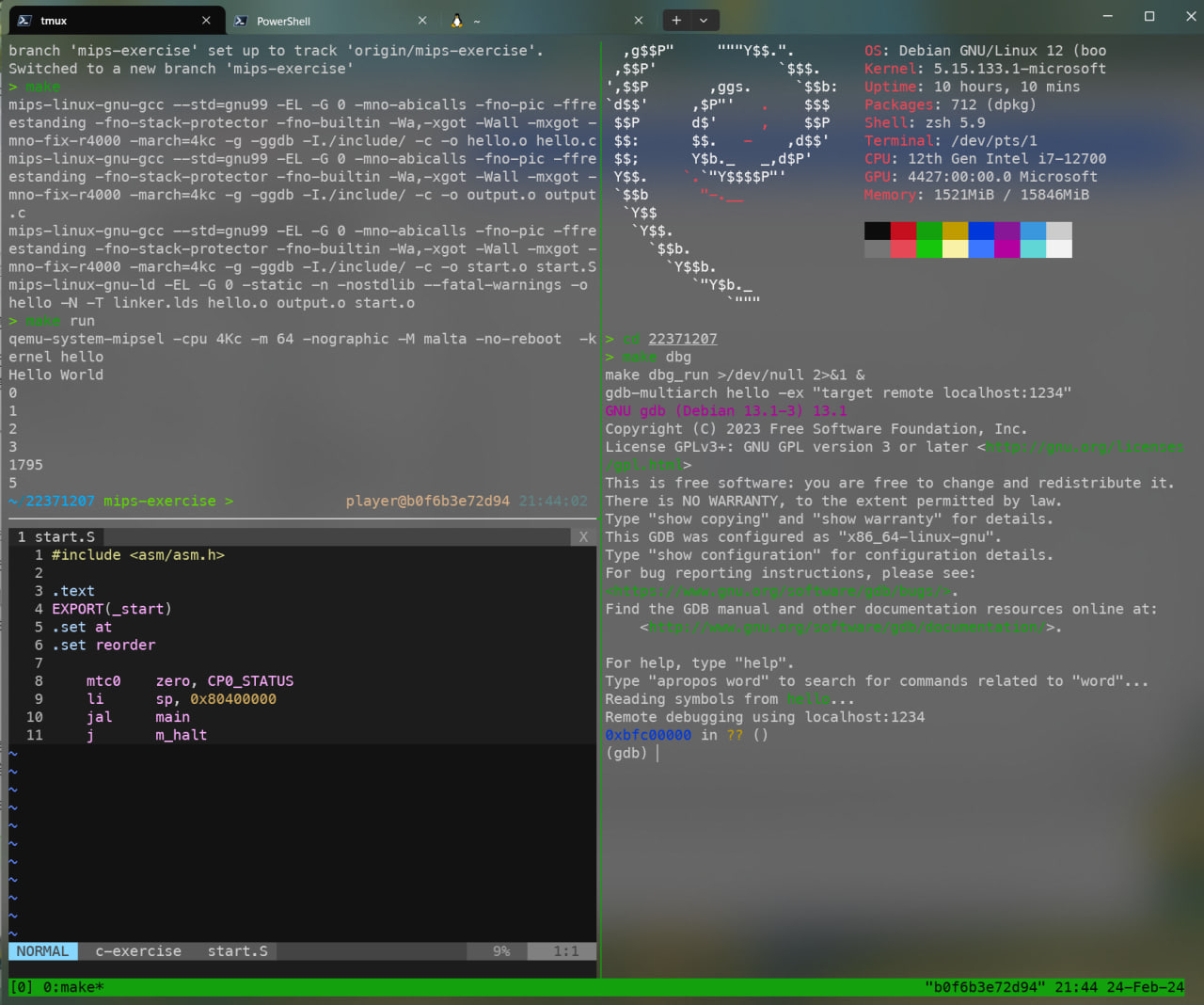
Task: Click the Hello World output line
Action: tap(56, 375)
